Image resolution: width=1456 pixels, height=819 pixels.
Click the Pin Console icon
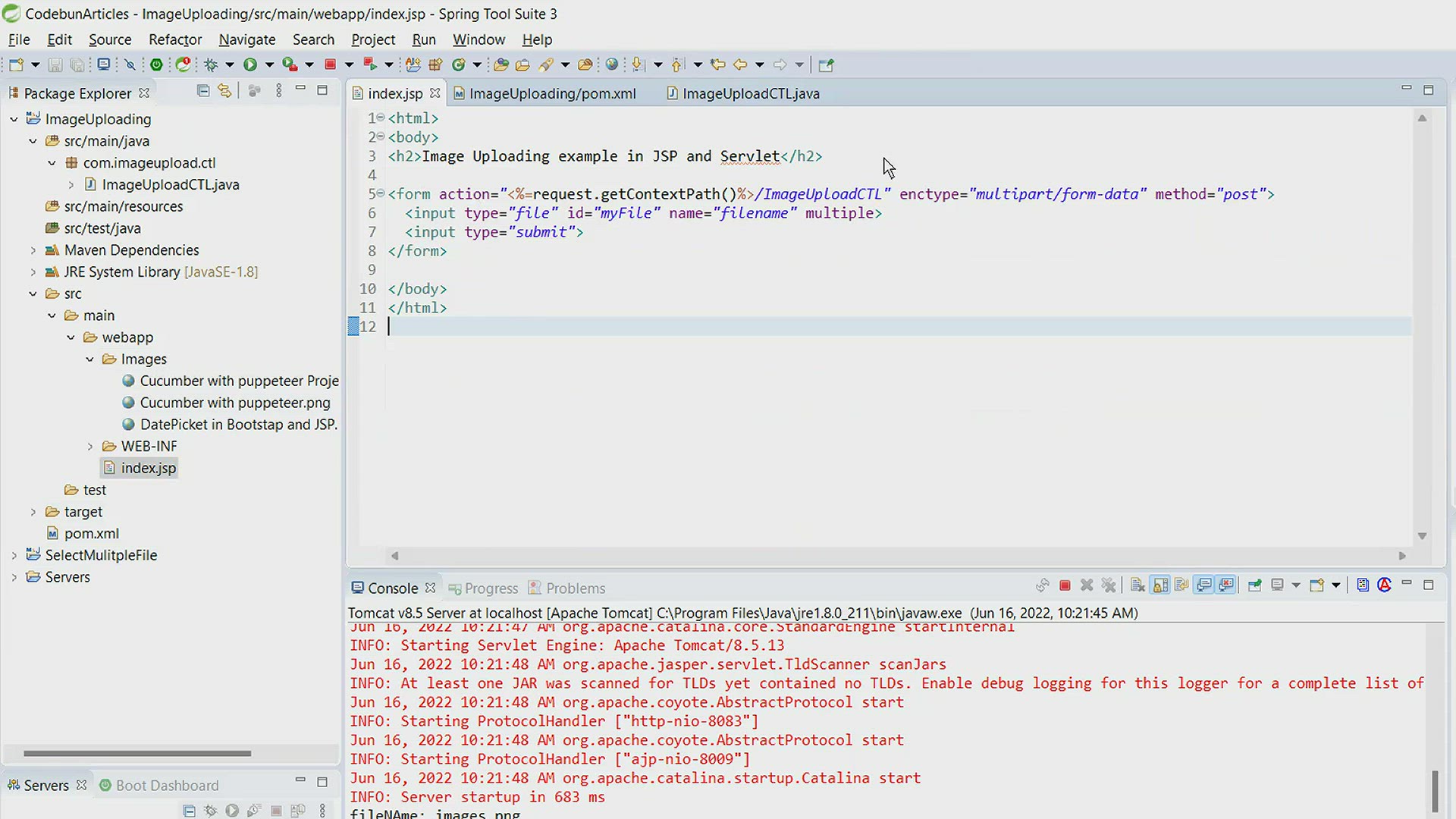(1255, 585)
